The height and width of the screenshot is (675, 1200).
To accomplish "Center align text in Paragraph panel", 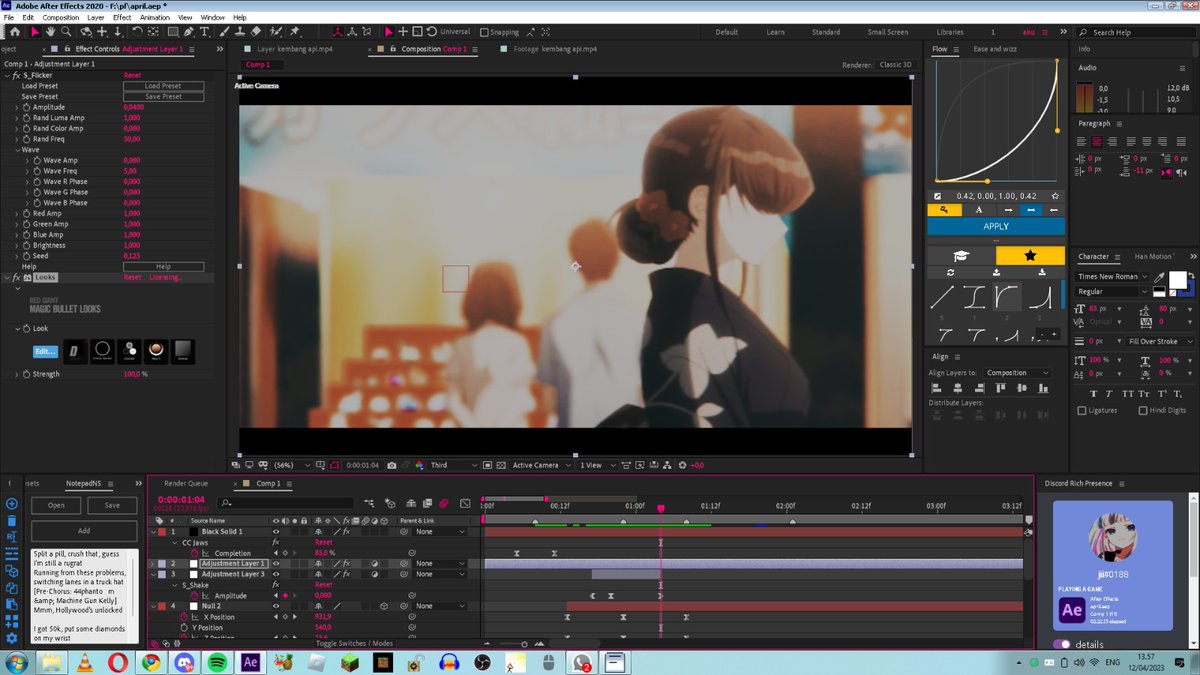I will point(1097,141).
